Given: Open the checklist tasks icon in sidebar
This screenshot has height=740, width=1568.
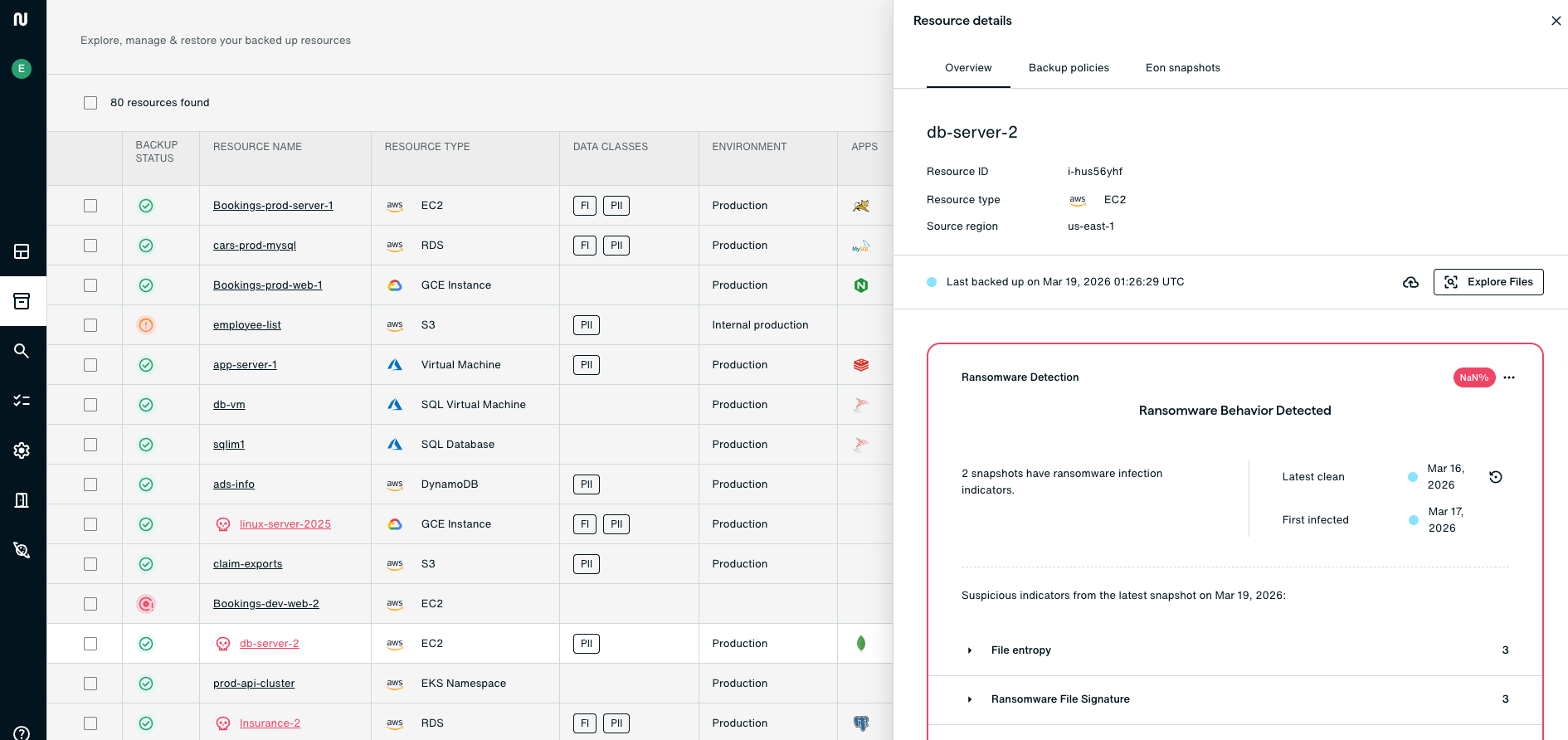Looking at the screenshot, I should [22, 401].
